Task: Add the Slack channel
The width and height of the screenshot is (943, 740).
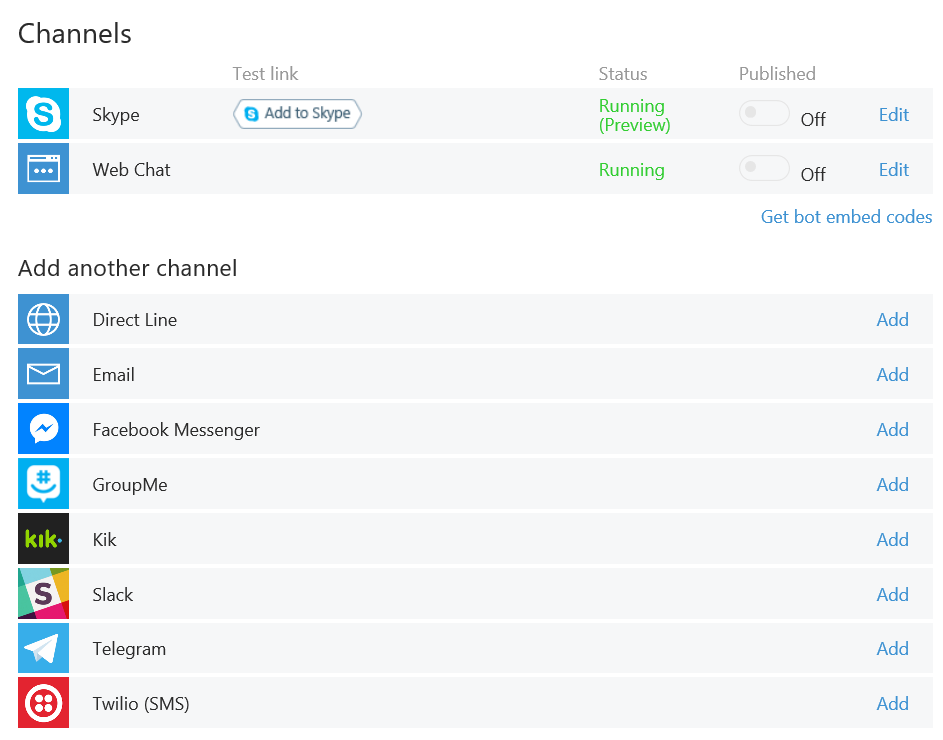Action: 892,594
